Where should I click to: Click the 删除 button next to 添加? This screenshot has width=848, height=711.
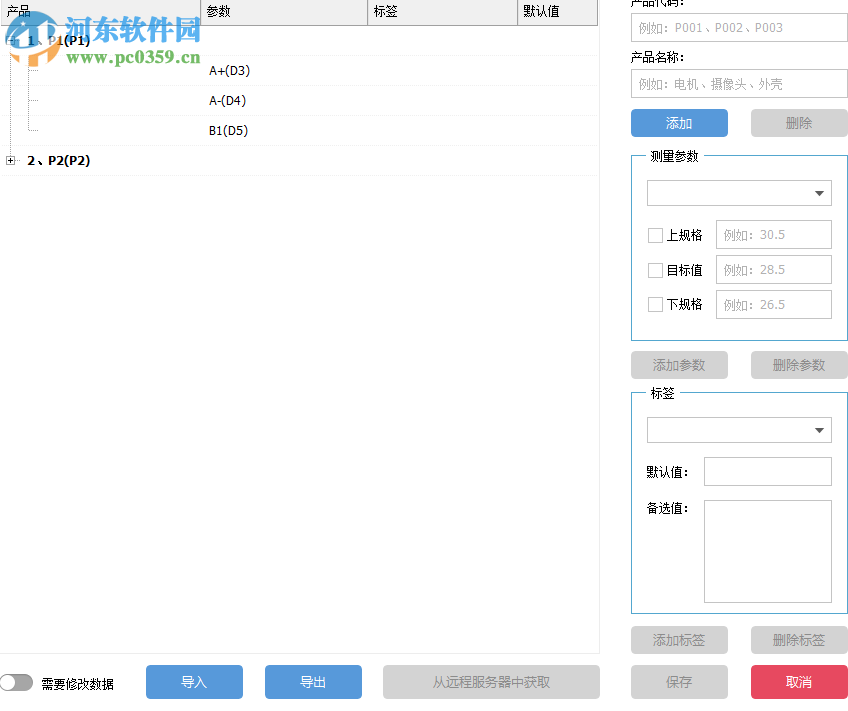tap(799, 122)
